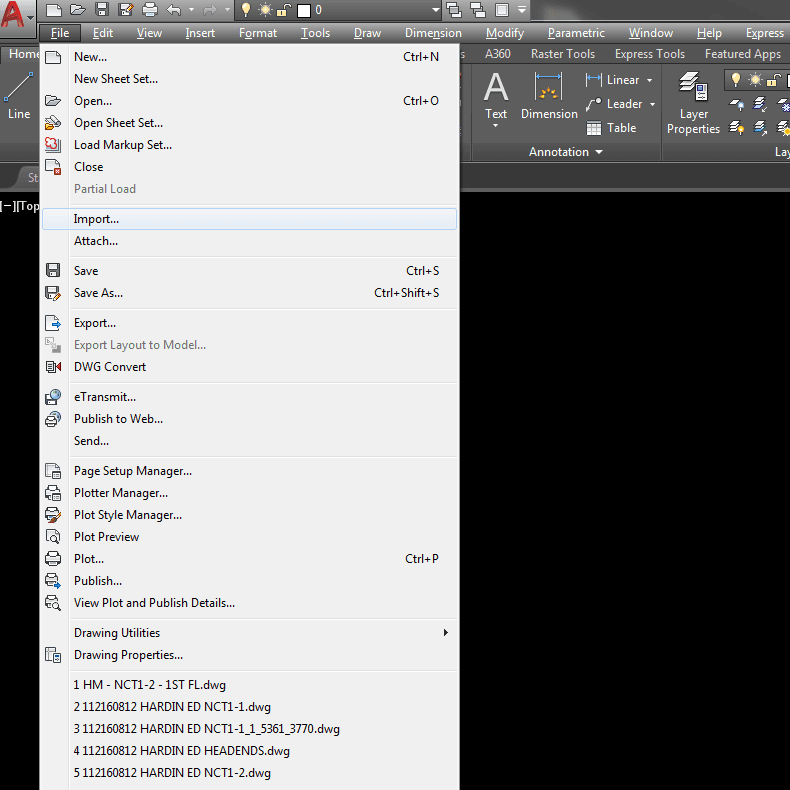Expand the Undo history dropdown arrow

191,10
